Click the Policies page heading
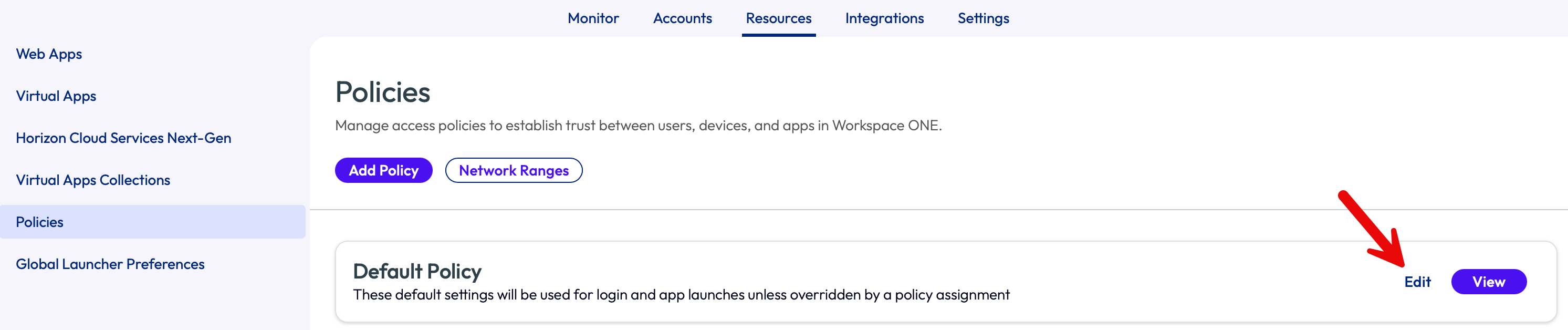This screenshot has width=1568, height=330. [382, 92]
